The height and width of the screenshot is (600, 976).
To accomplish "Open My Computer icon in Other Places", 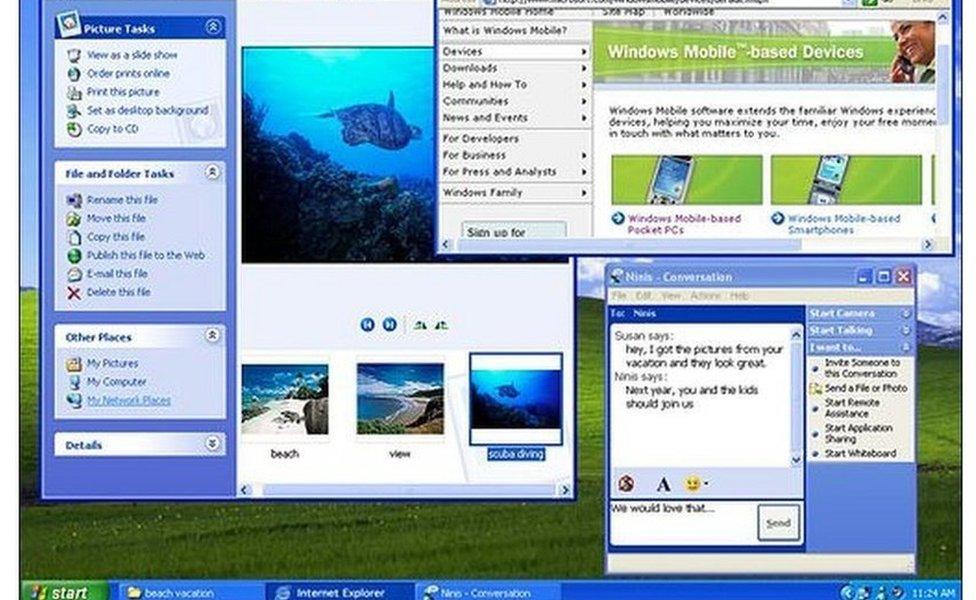I will click(x=74, y=382).
